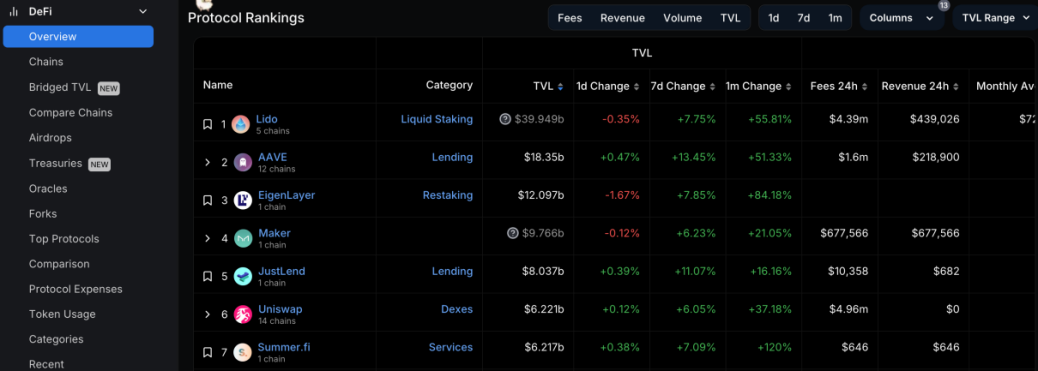Open the Maker protocol link
The image size is (1038, 371).
[274, 233]
